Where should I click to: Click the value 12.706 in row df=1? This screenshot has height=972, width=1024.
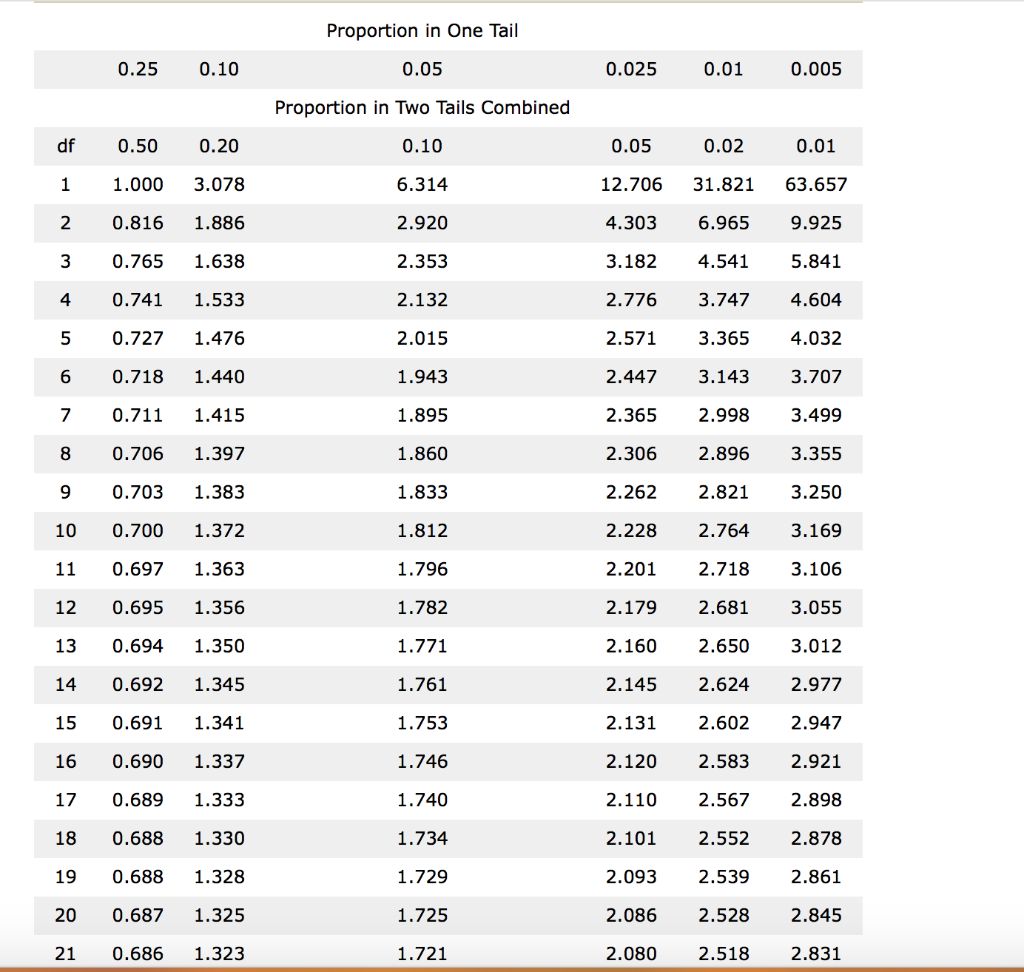point(632,184)
